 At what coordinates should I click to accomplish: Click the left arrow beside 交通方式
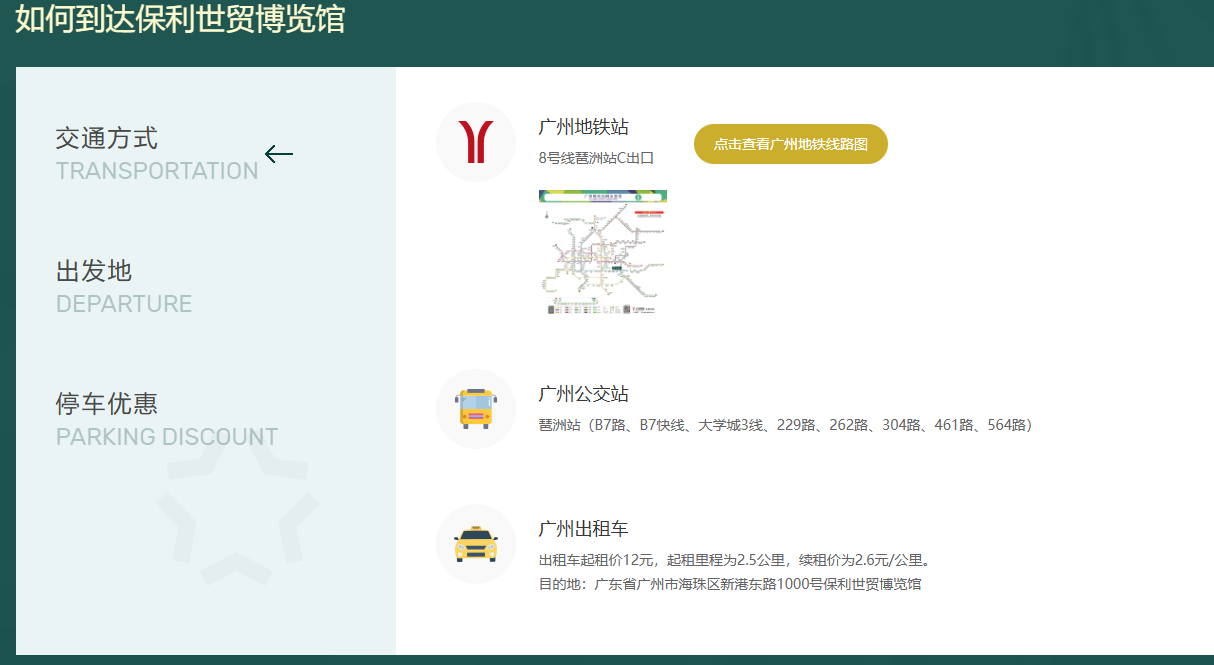[x=279, y=154]
